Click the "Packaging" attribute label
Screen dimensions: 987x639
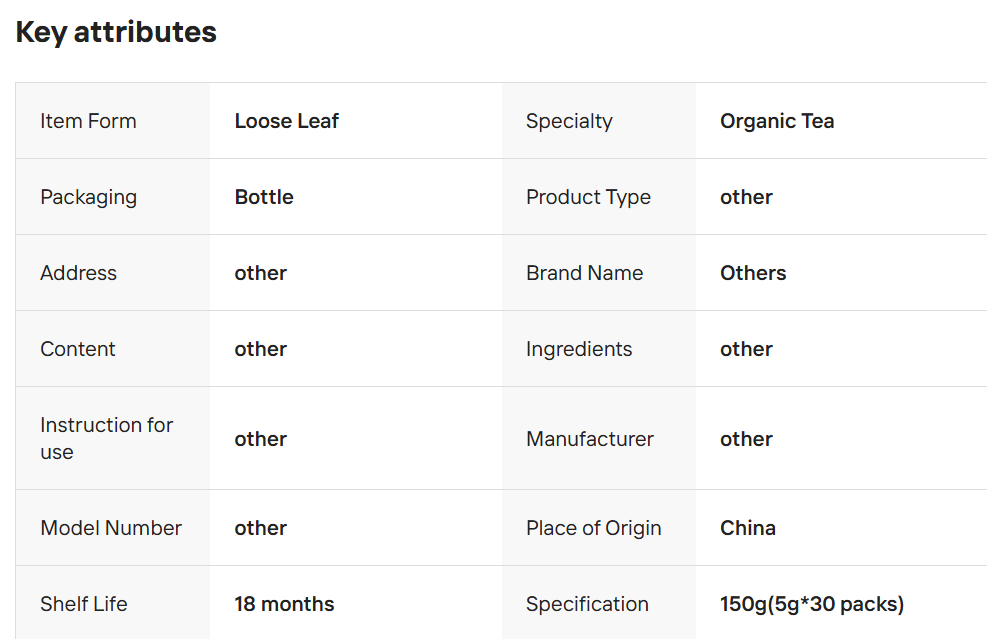(x=88, y=197)
